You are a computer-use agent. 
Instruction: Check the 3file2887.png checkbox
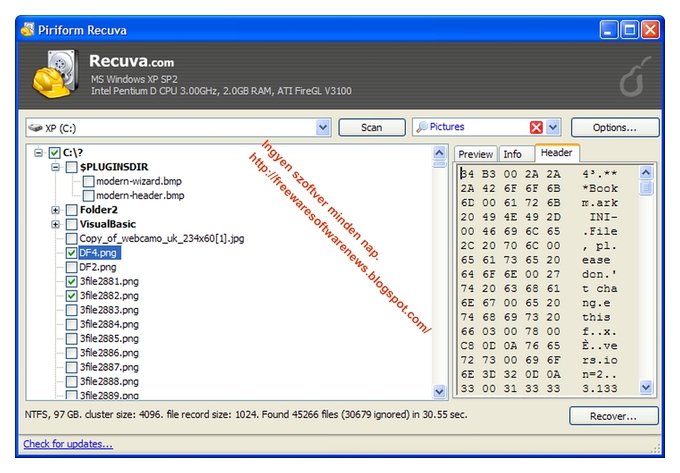(x=72, y=367)
